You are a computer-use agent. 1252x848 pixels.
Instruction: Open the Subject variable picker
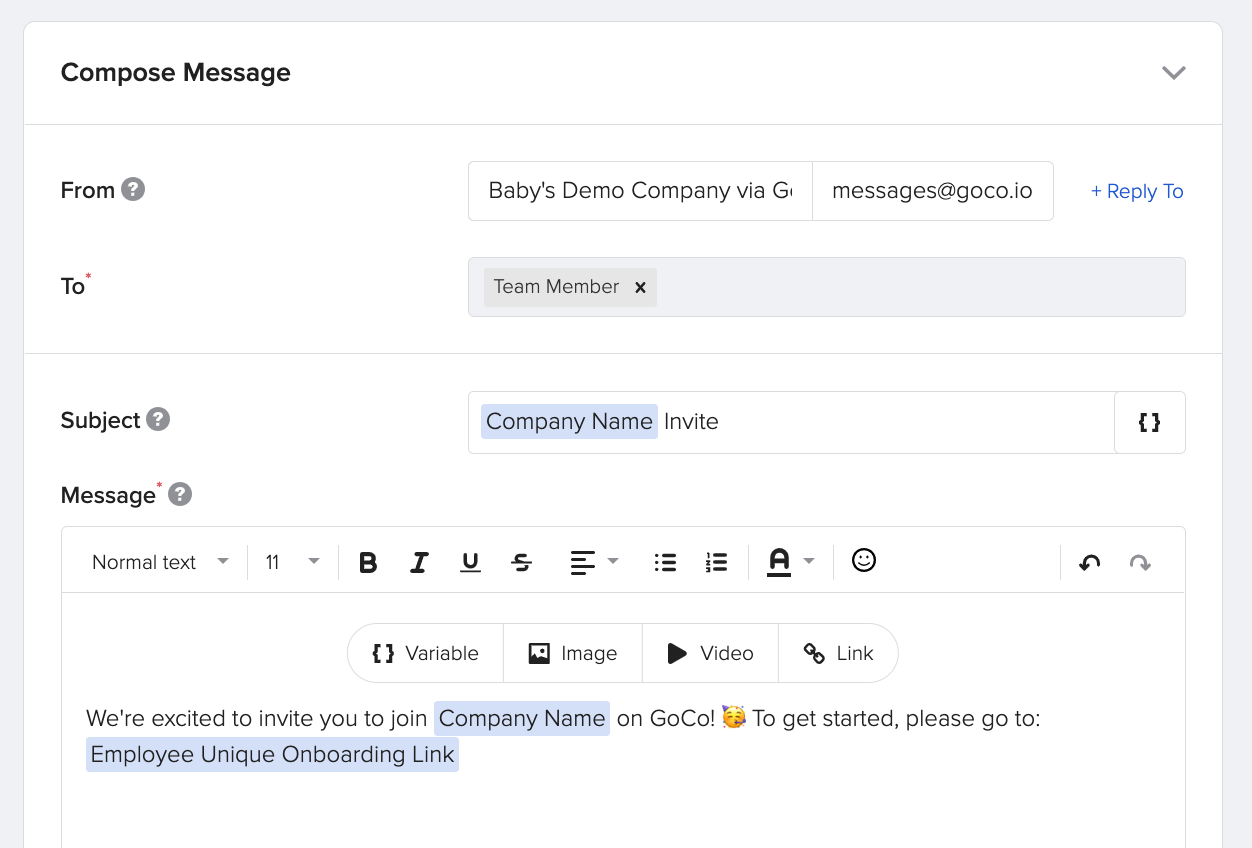1149,422
